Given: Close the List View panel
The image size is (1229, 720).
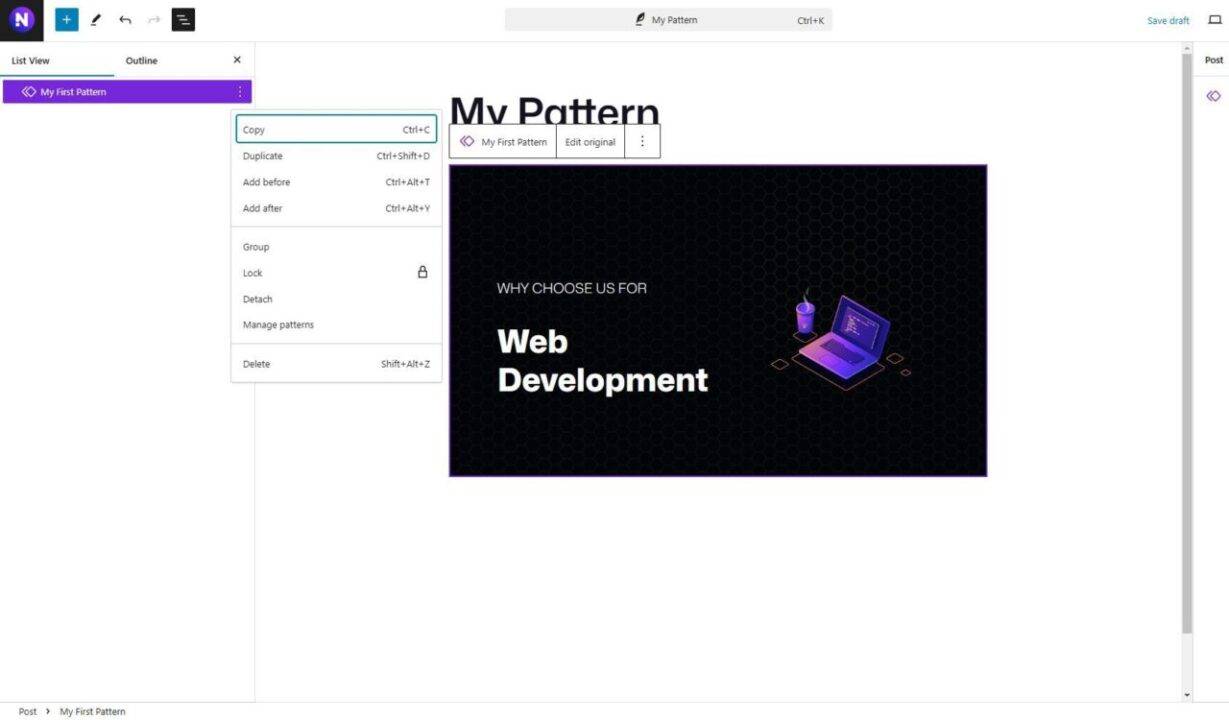Looking at the screenshot, I should (237, 60).
